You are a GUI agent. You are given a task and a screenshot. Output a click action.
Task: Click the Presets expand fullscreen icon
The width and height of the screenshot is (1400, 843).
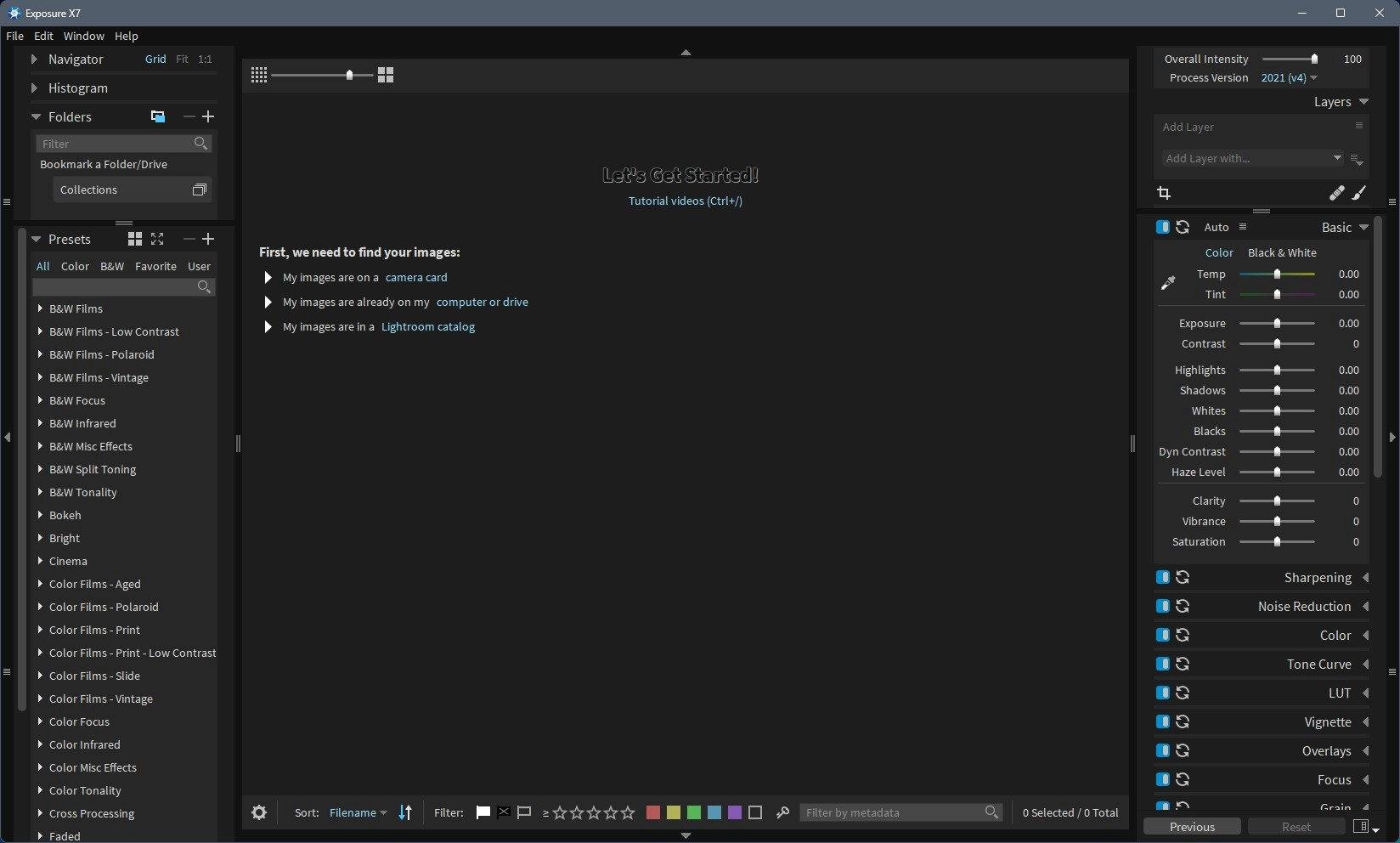(157, 239)
